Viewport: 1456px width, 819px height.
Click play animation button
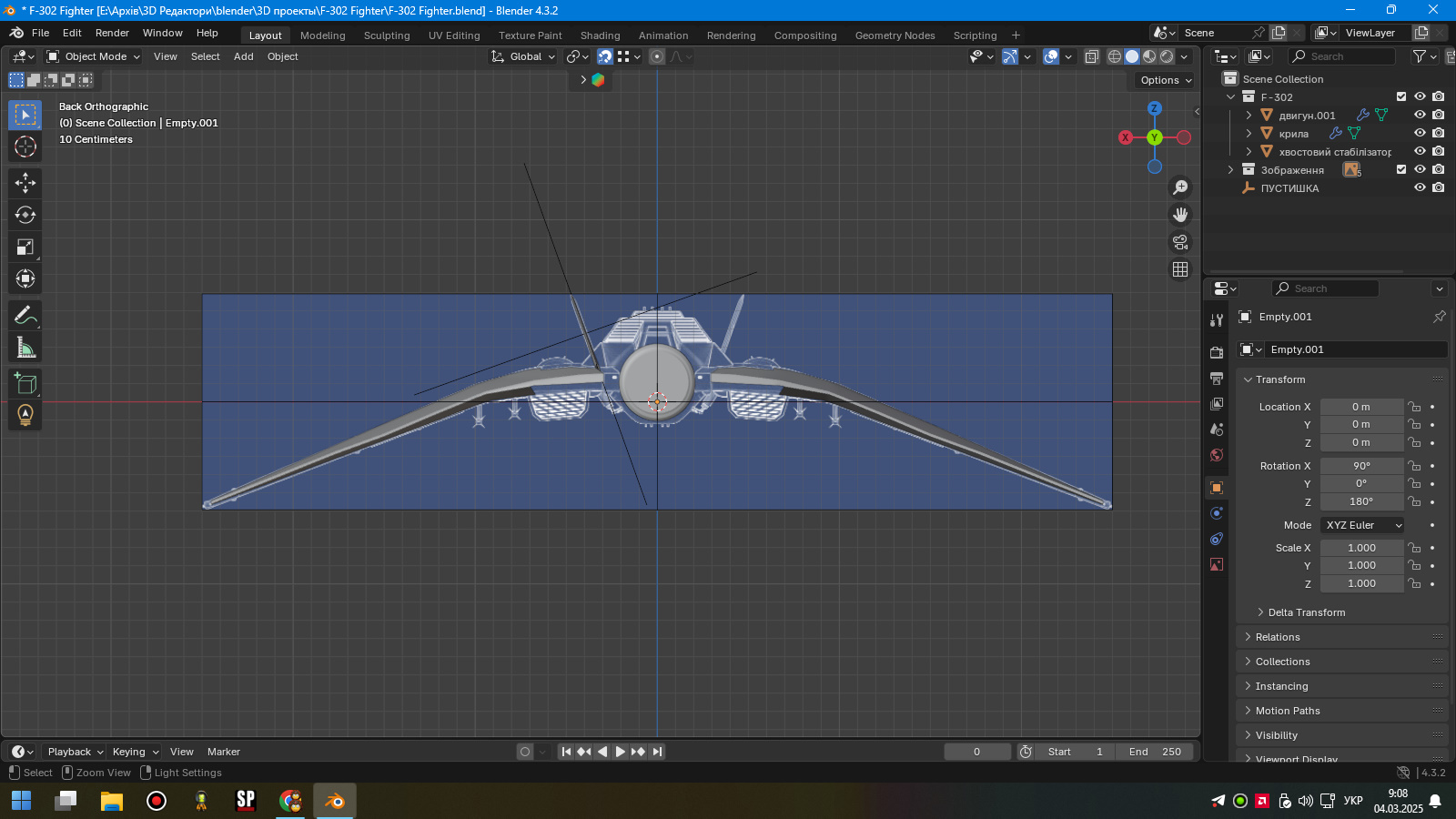coord(621,752)
